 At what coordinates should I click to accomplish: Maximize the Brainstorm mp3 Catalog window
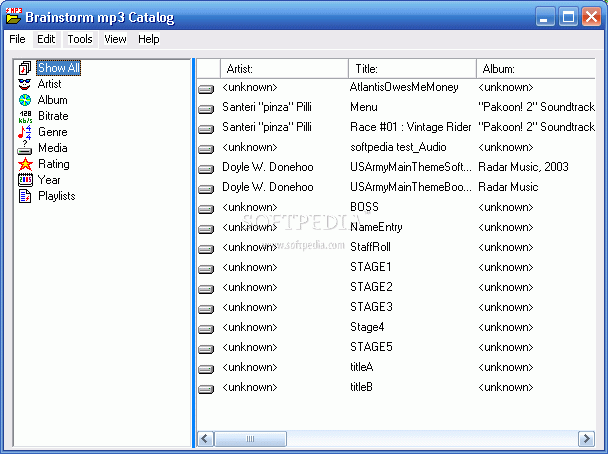(568, 17)
